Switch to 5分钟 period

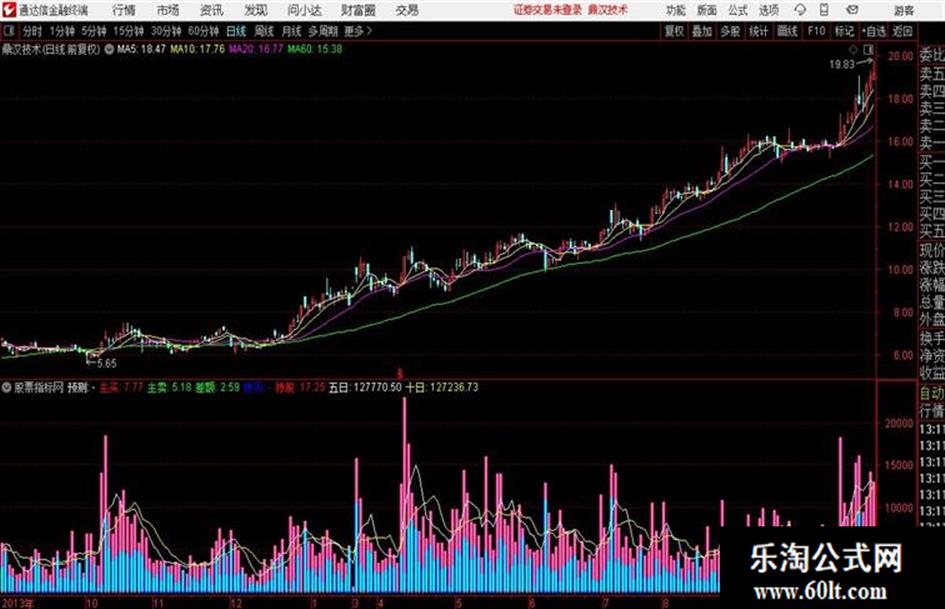click(x=94, y=31)
